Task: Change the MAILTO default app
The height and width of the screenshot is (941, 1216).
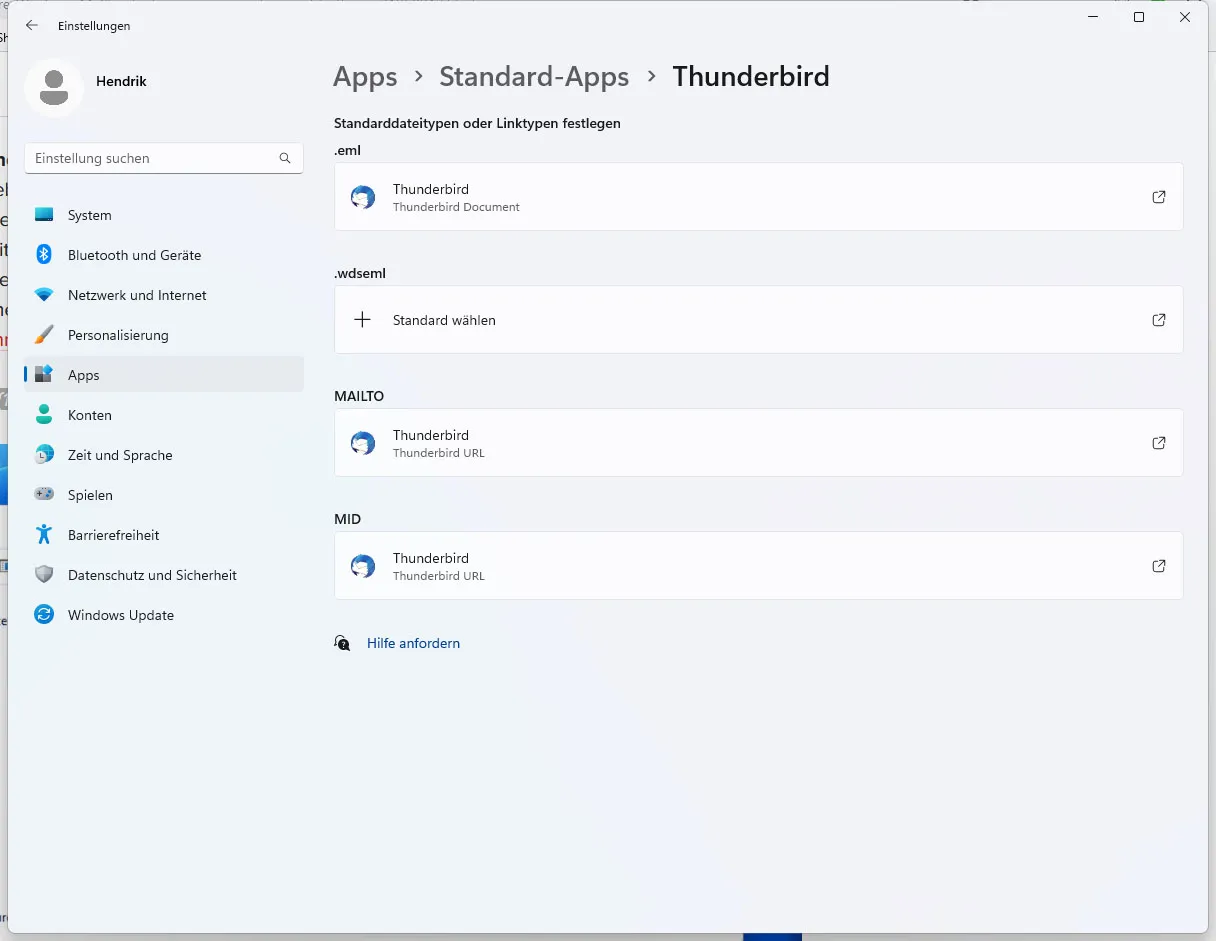Action: 759,443
